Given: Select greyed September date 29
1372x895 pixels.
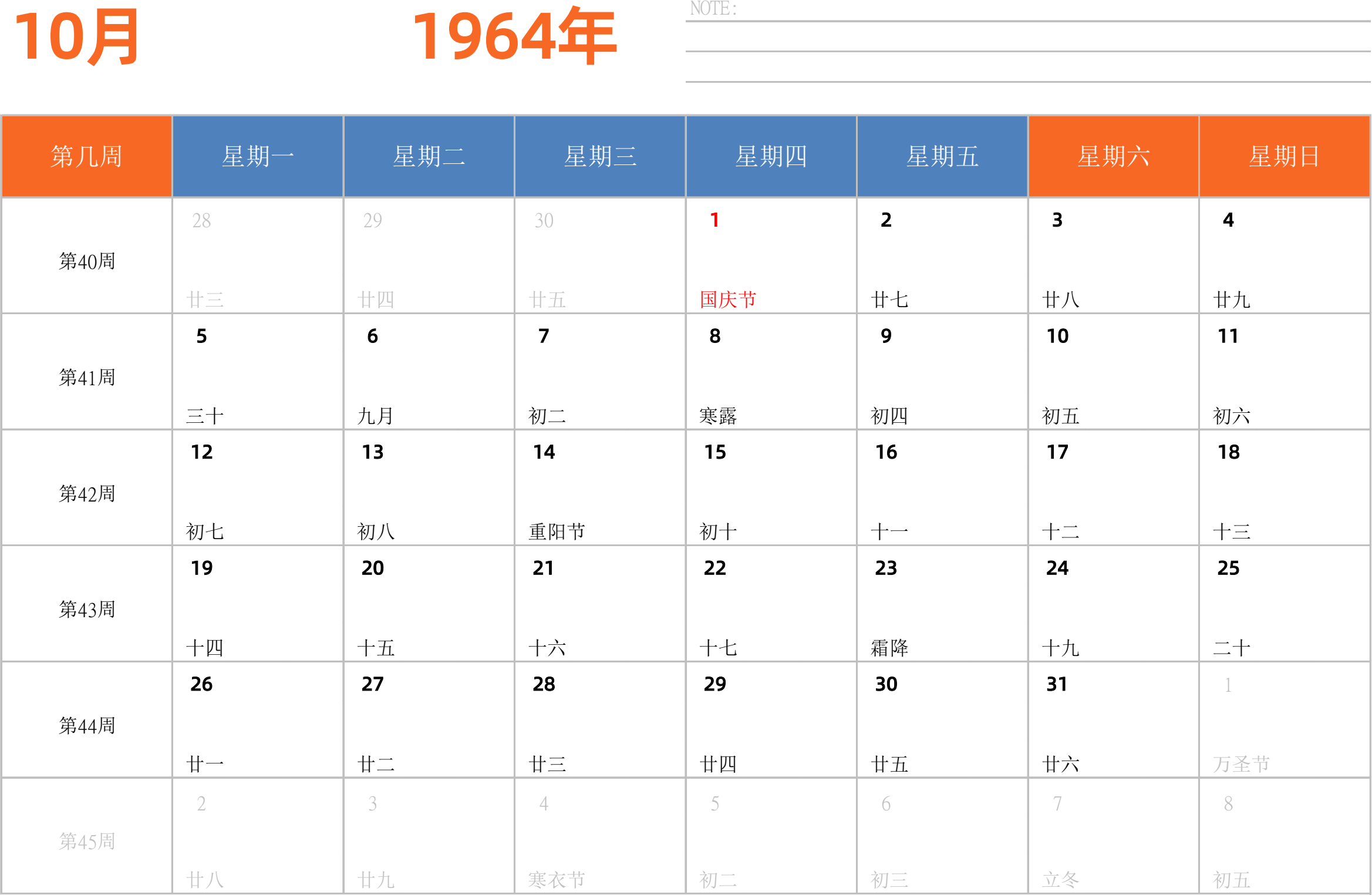Looking at the screenshot, I should click(x=373, y=221).
